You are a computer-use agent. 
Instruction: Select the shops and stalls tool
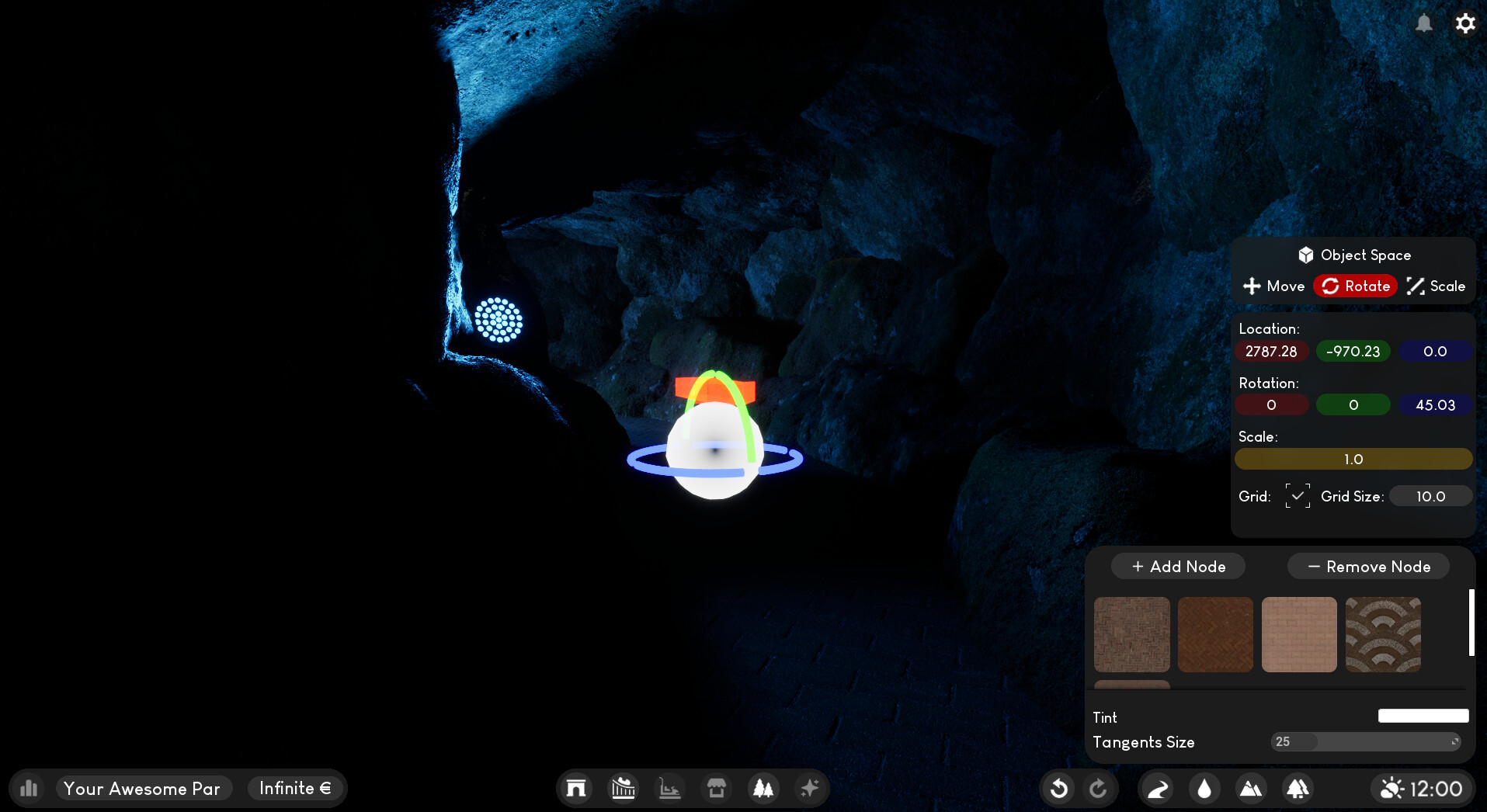tap(716, 788)
